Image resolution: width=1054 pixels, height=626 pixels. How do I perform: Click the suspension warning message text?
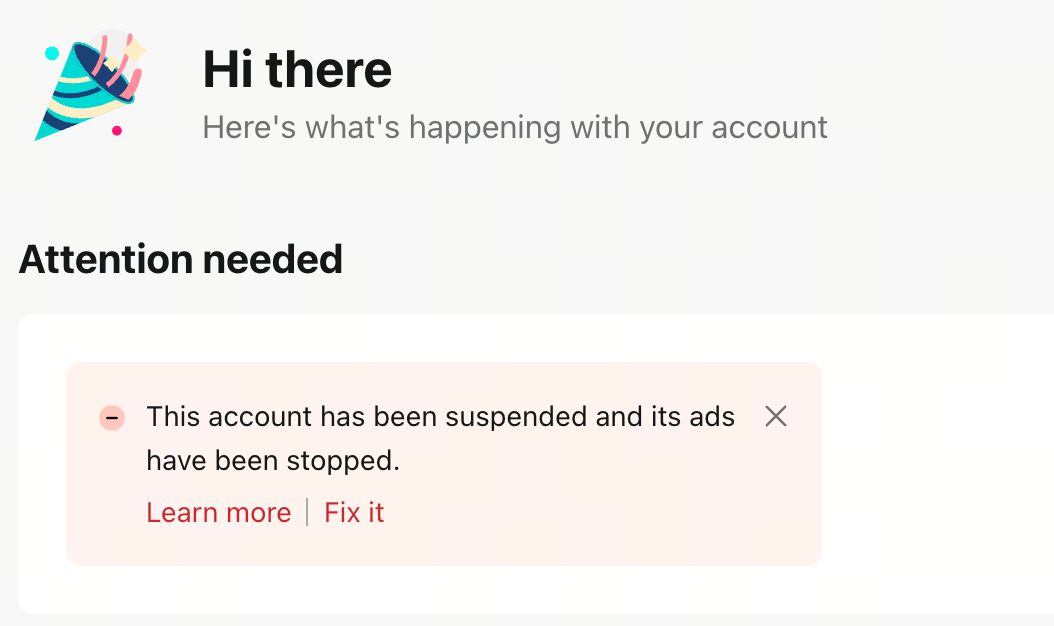click(x=440, y=438)
